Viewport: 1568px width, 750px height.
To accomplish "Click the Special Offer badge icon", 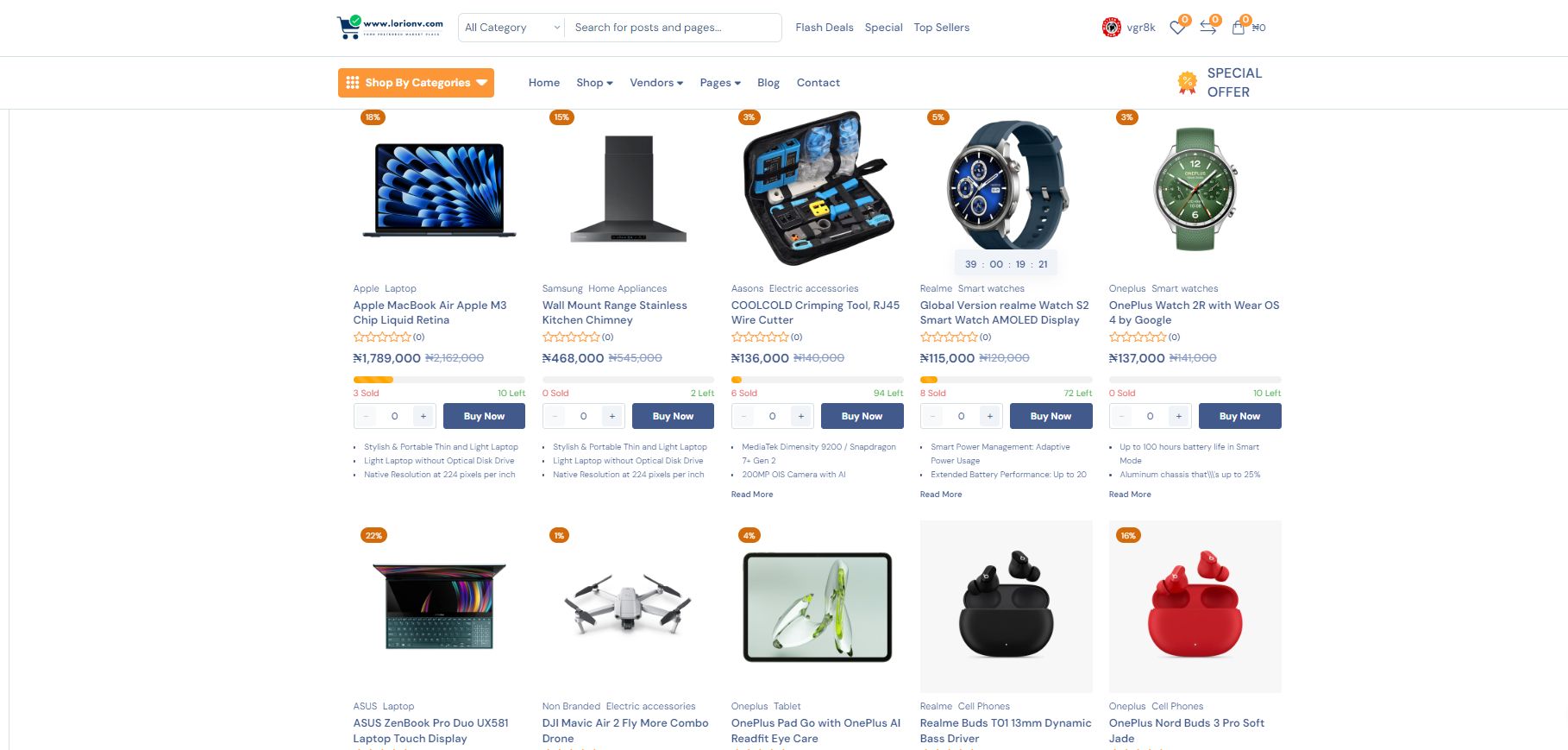I will 1188,83.
